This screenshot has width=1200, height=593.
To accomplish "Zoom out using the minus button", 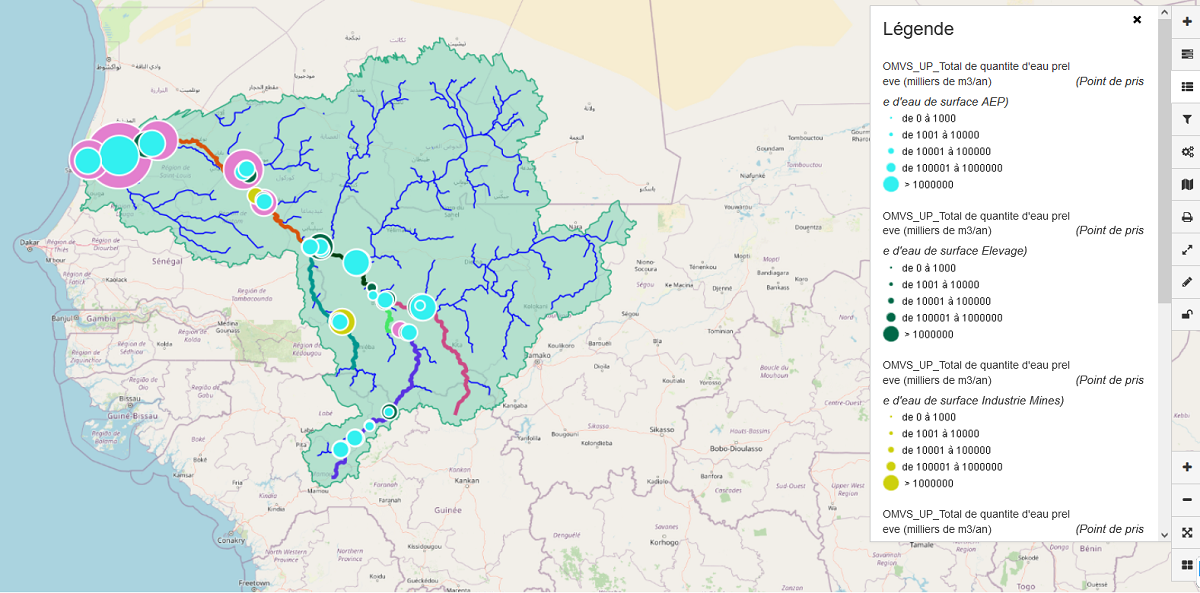I will click(x=1187, y=500).
